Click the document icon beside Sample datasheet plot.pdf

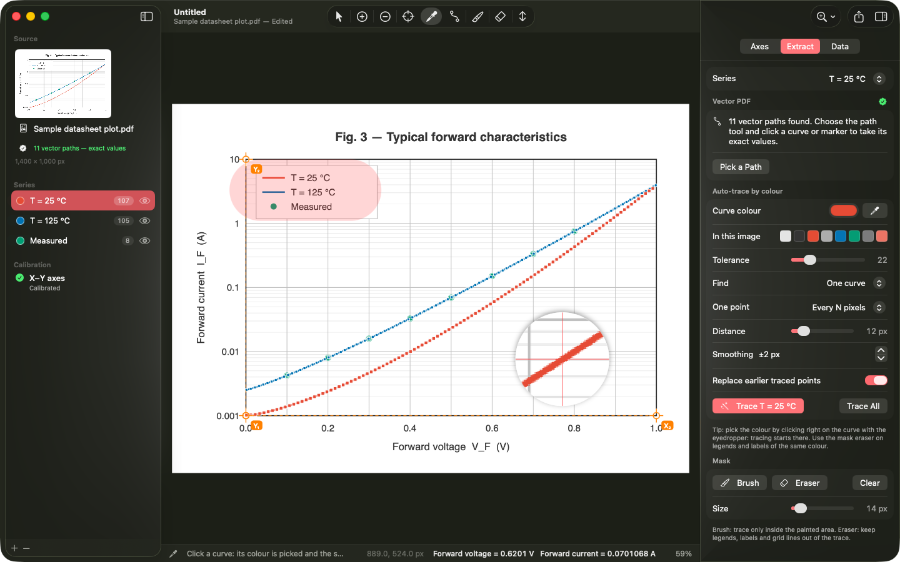[23, 129]
